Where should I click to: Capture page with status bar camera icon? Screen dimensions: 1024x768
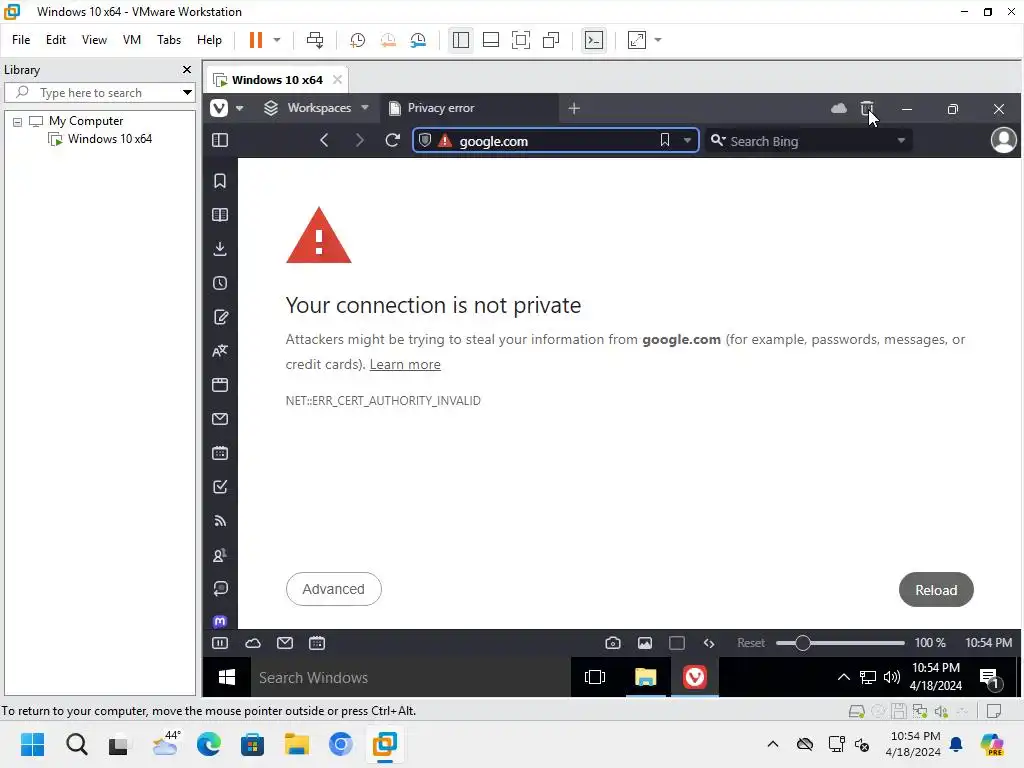[x=613, y=643]
